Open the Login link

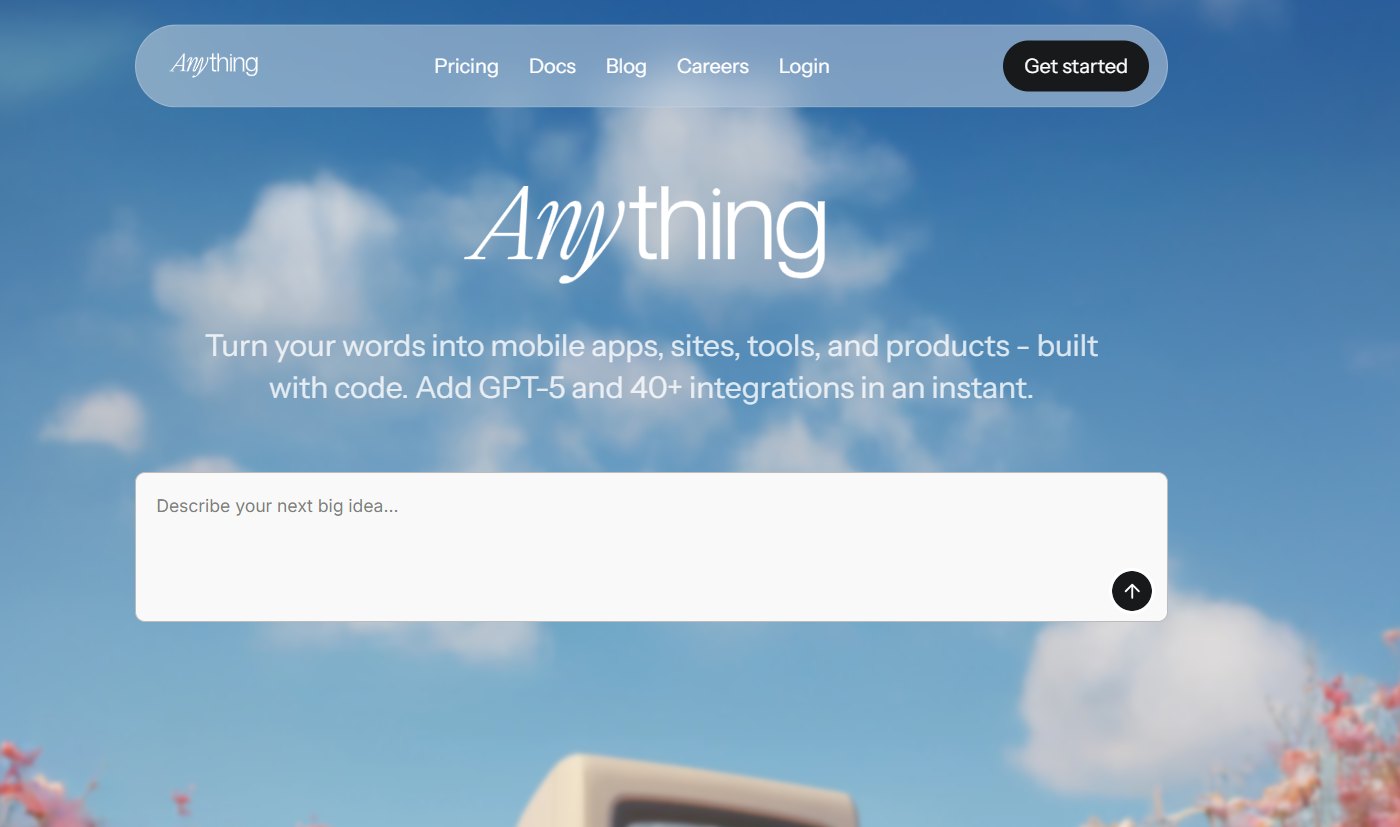804,66
